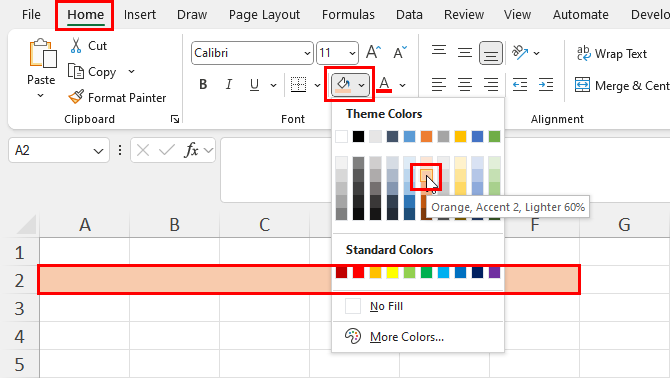Select column A header
The image size is (670, 378).
point(85,224)
